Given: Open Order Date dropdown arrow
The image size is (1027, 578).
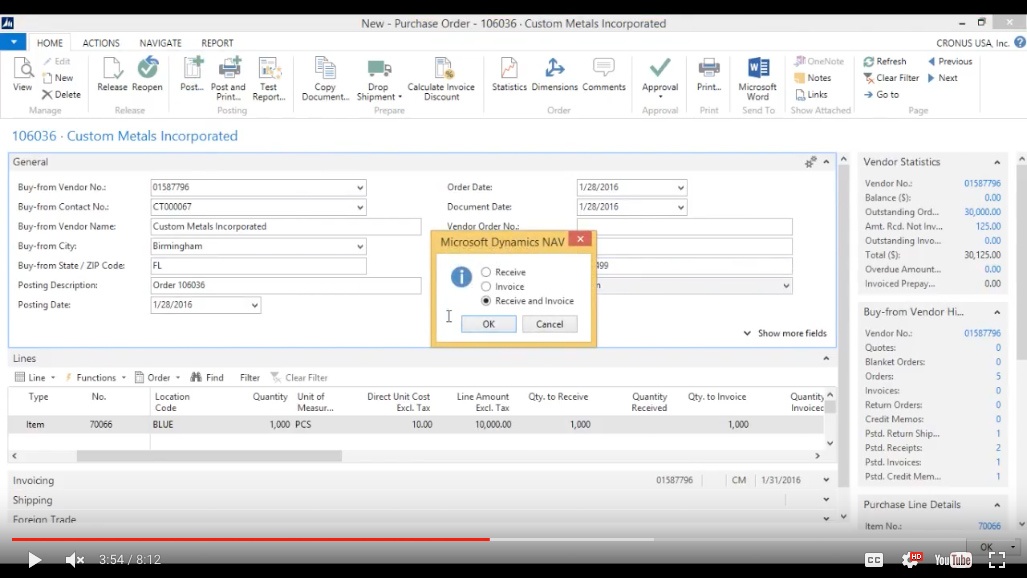Looking at the screenshot, I should [x=681, y=187].
